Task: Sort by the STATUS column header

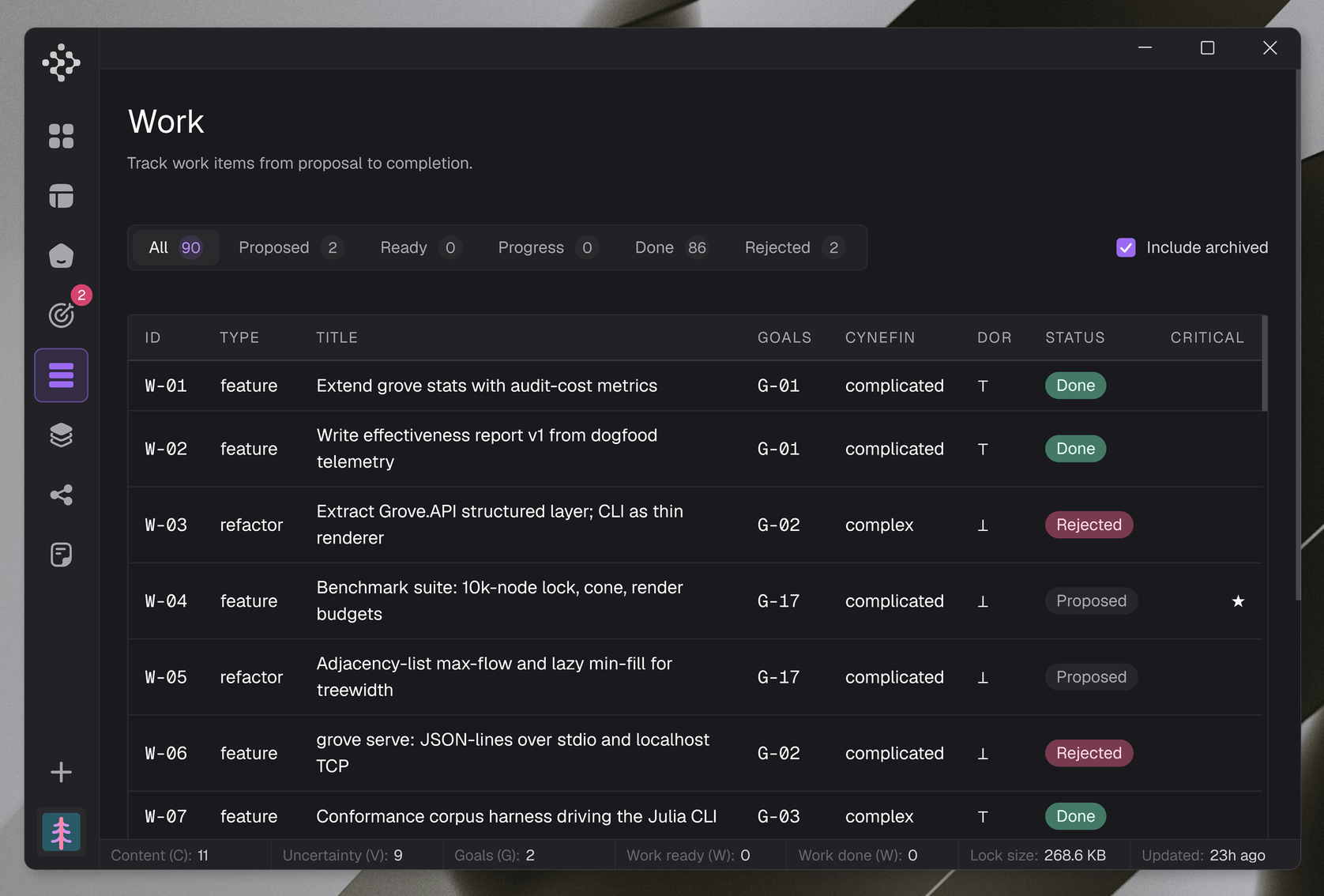Action: click(1075, 337)
